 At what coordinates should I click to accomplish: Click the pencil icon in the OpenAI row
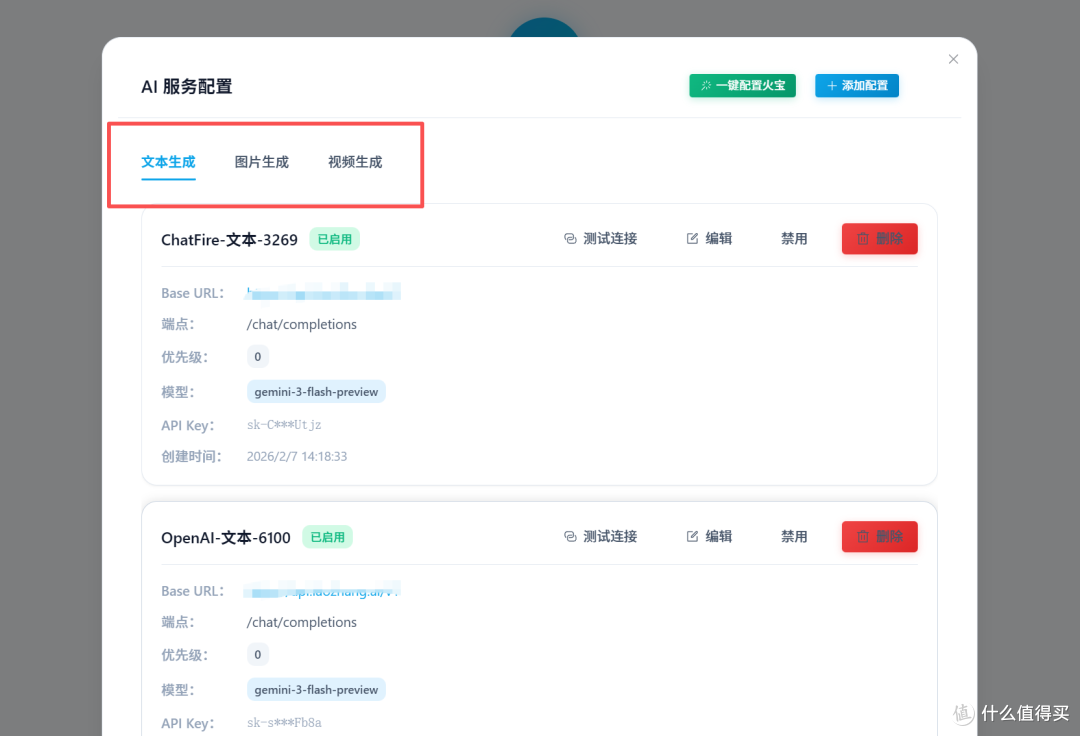pyautogui.click(x=692, y=536)
